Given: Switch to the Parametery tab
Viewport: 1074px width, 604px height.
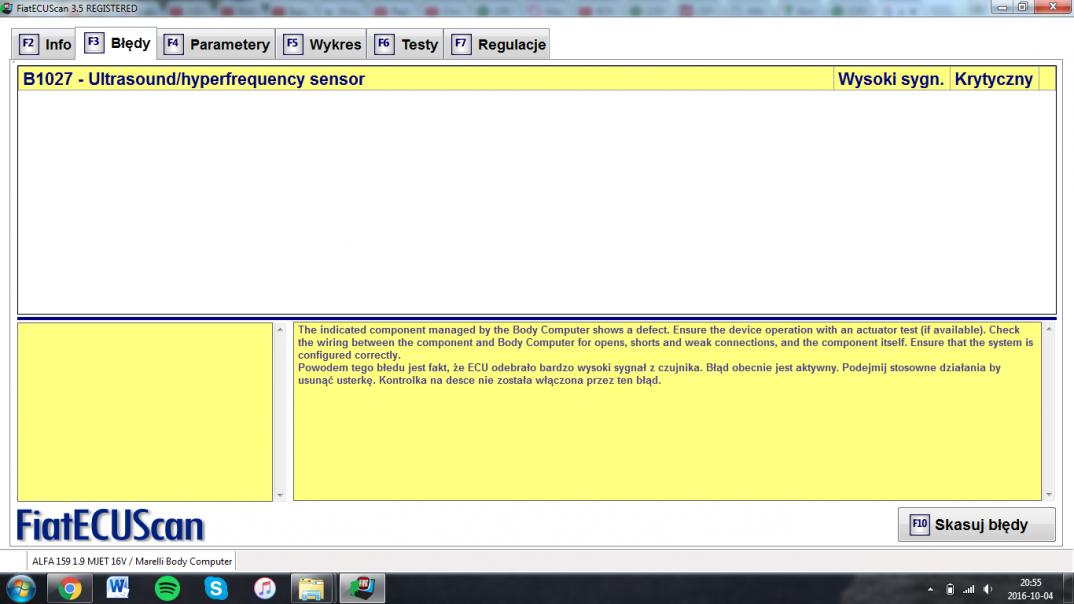Looking at the screenshot, I should click(216, 45).
